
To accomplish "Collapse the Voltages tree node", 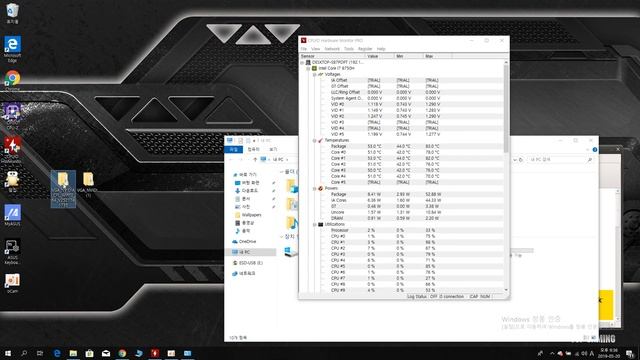I will coord(314,75).
